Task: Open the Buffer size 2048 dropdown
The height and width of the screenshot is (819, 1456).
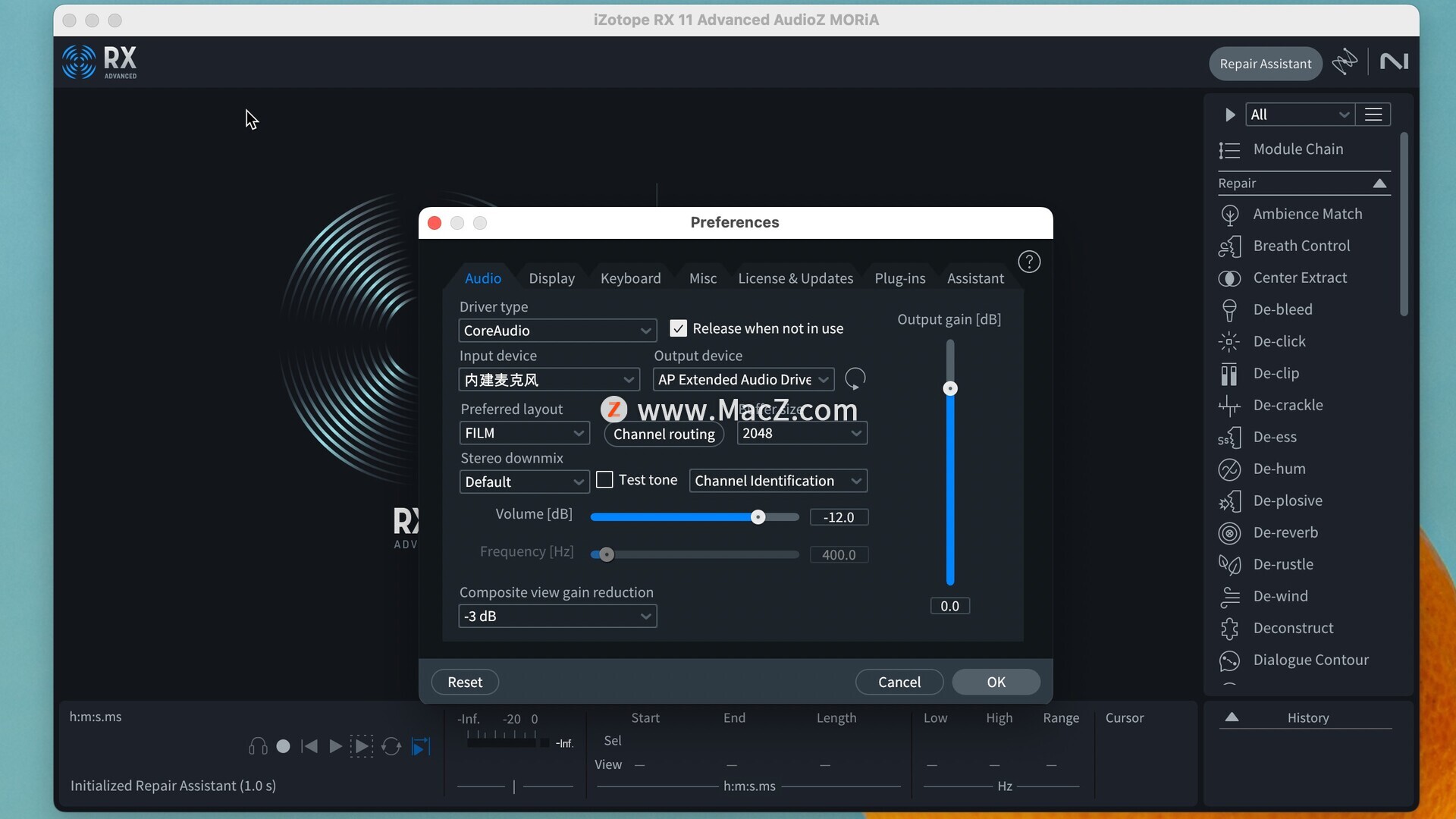Action: click(x=802, y=433)
